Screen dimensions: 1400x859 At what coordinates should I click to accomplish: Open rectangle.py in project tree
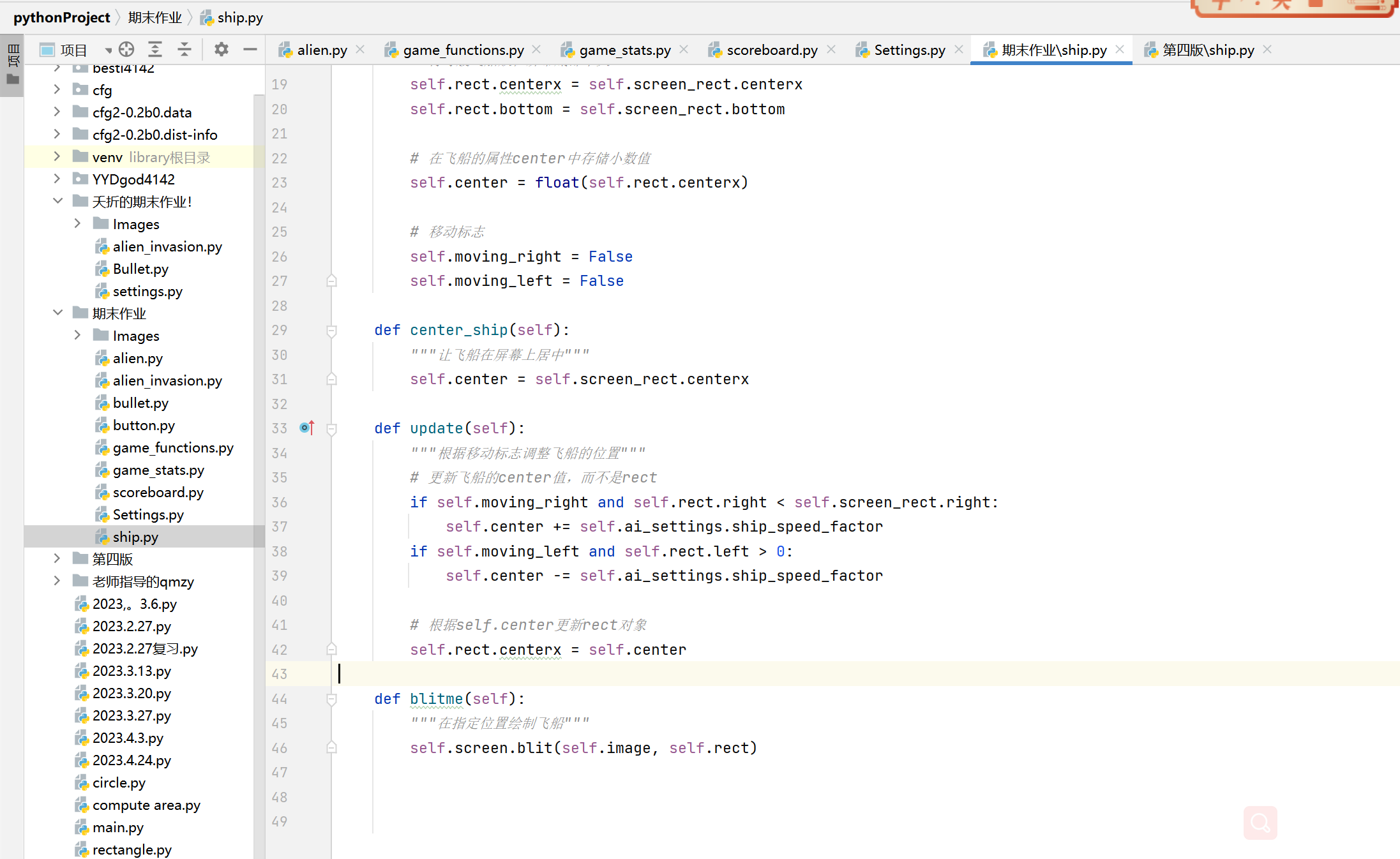click(x=132, y=849)
